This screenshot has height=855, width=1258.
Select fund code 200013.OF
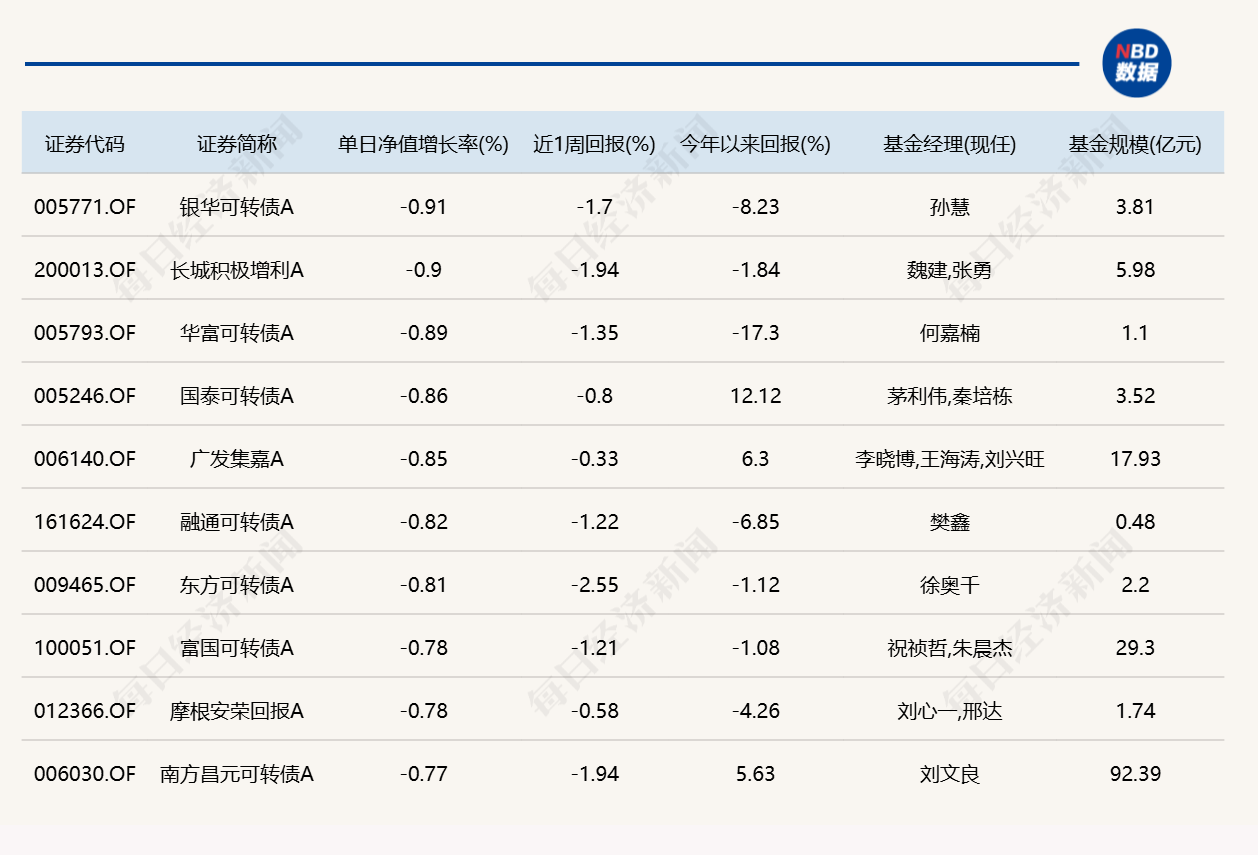[x=84, y=270]
